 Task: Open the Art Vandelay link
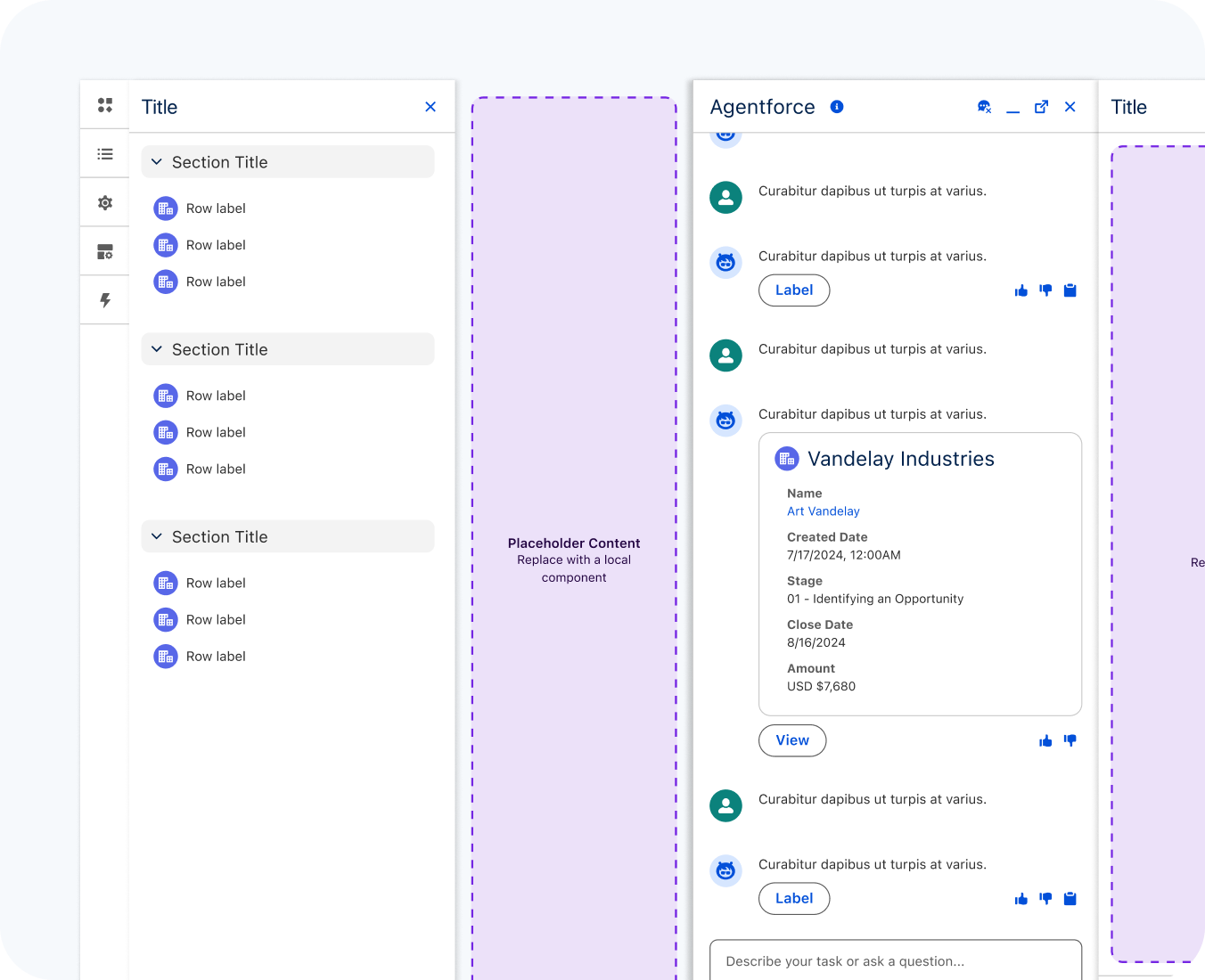point(824,511)
